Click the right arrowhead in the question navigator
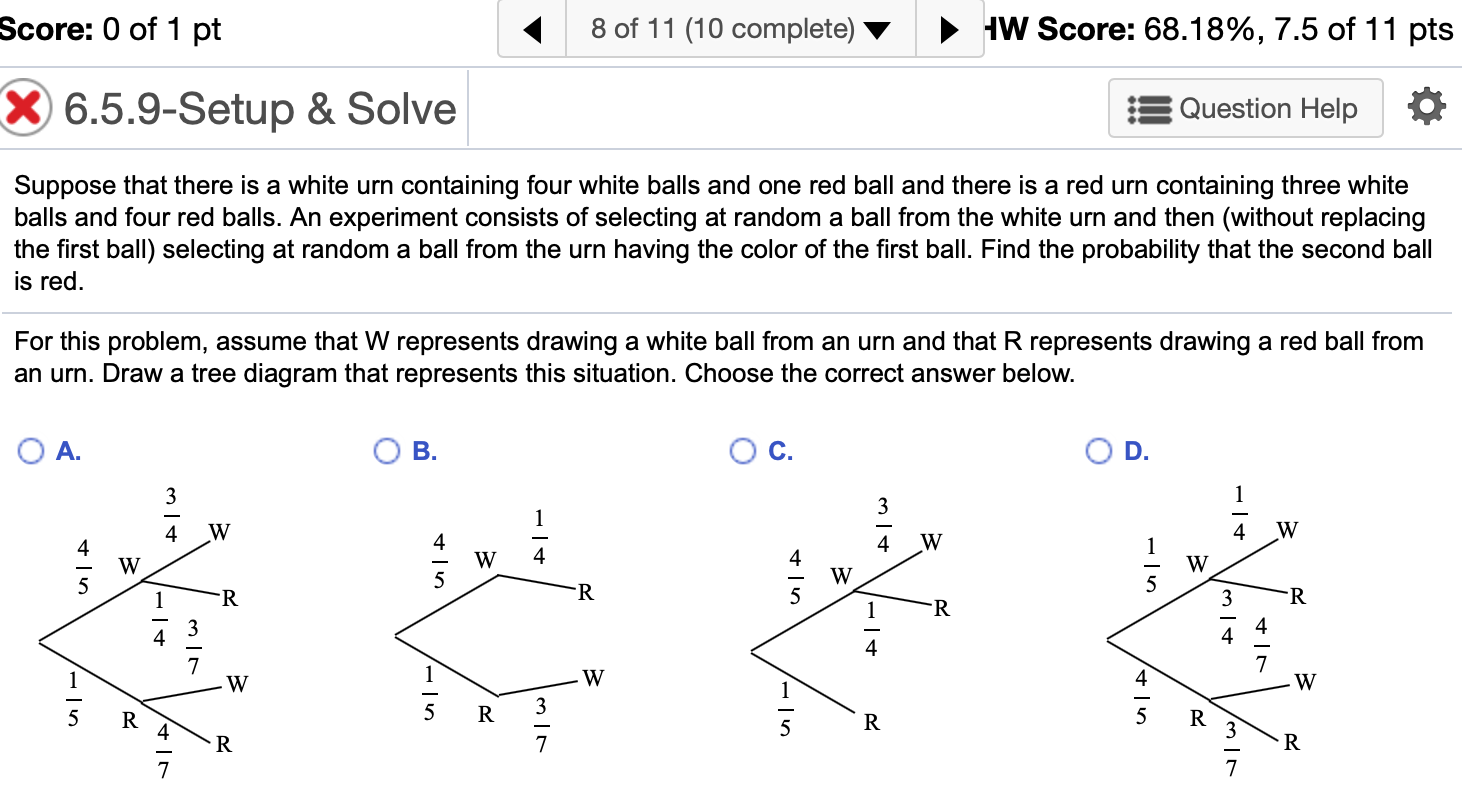This screenshot has height=802, width=1462. pos(950,29)
